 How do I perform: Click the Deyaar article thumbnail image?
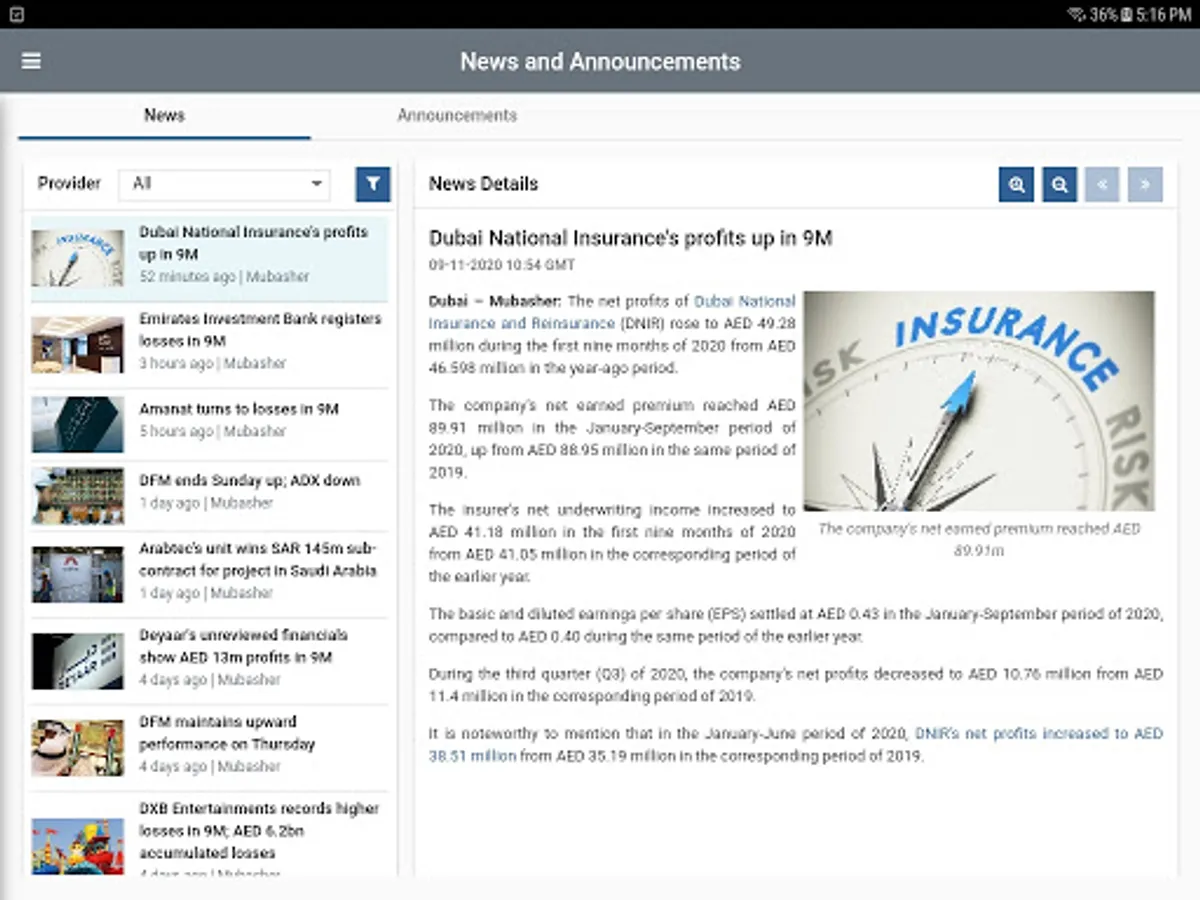point(77,661)
